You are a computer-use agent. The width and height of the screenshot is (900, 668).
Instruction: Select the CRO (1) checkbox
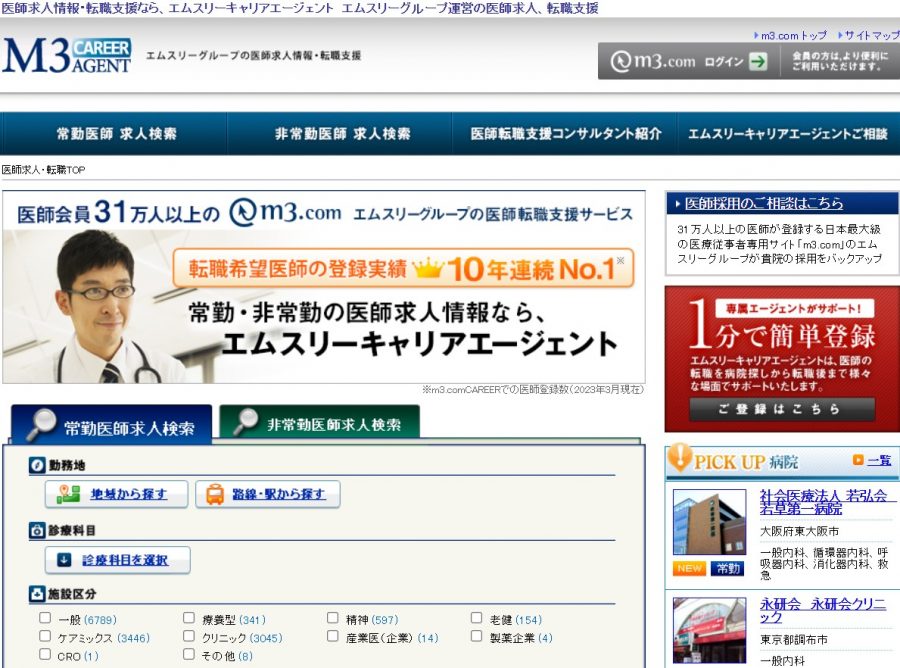(45, 654)
